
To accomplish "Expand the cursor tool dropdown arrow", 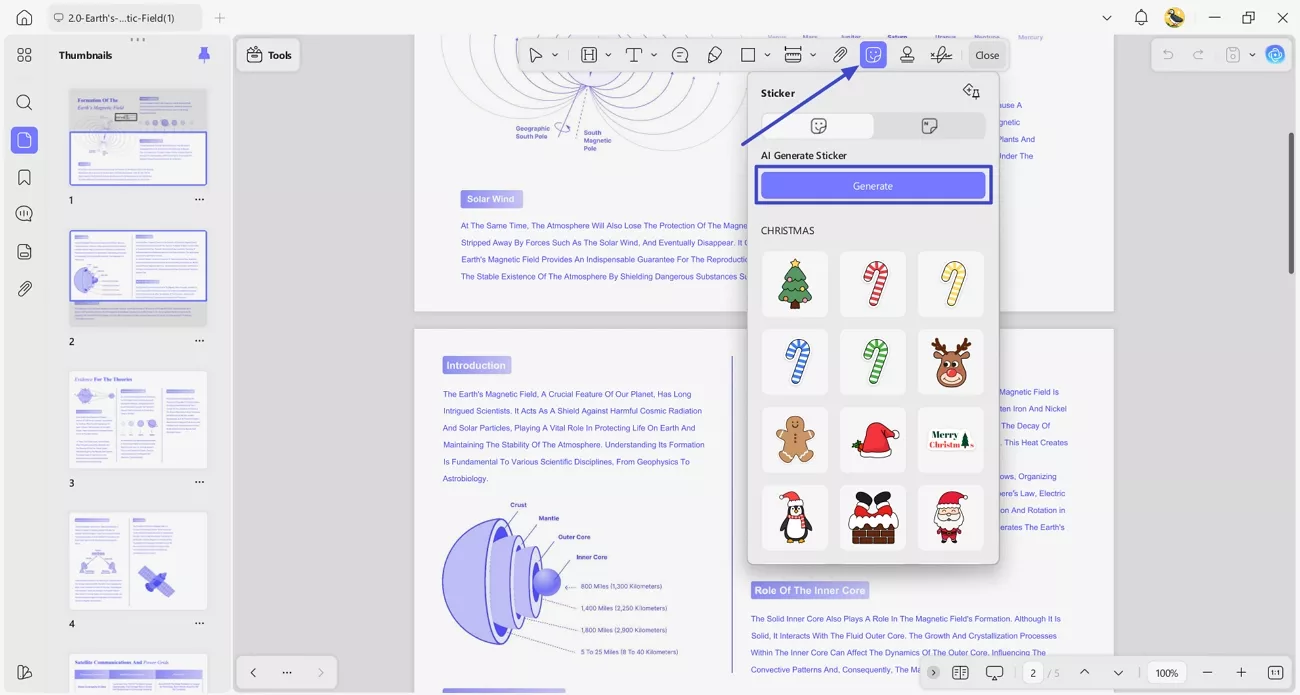I will (555, 55).
